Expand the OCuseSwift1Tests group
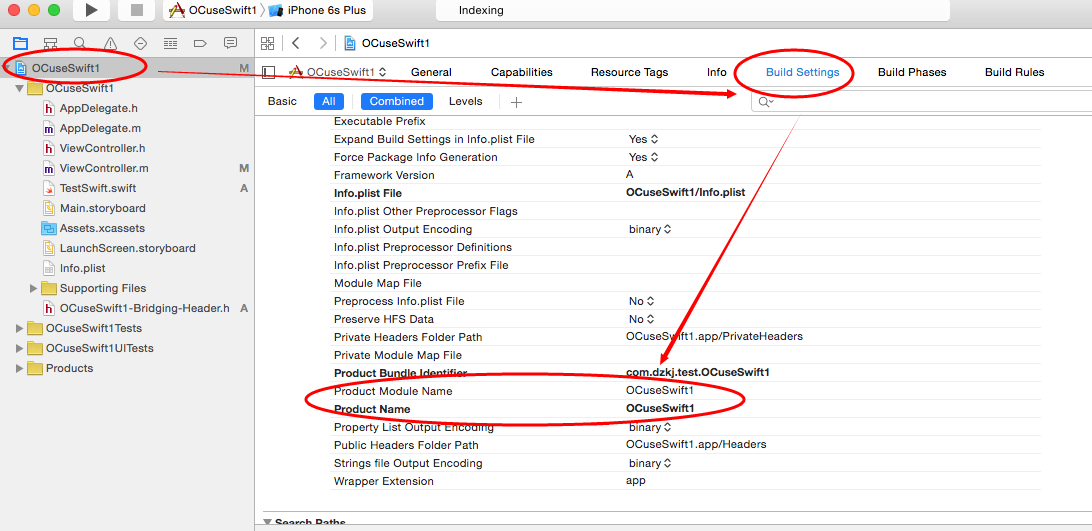 click(20, 328)
